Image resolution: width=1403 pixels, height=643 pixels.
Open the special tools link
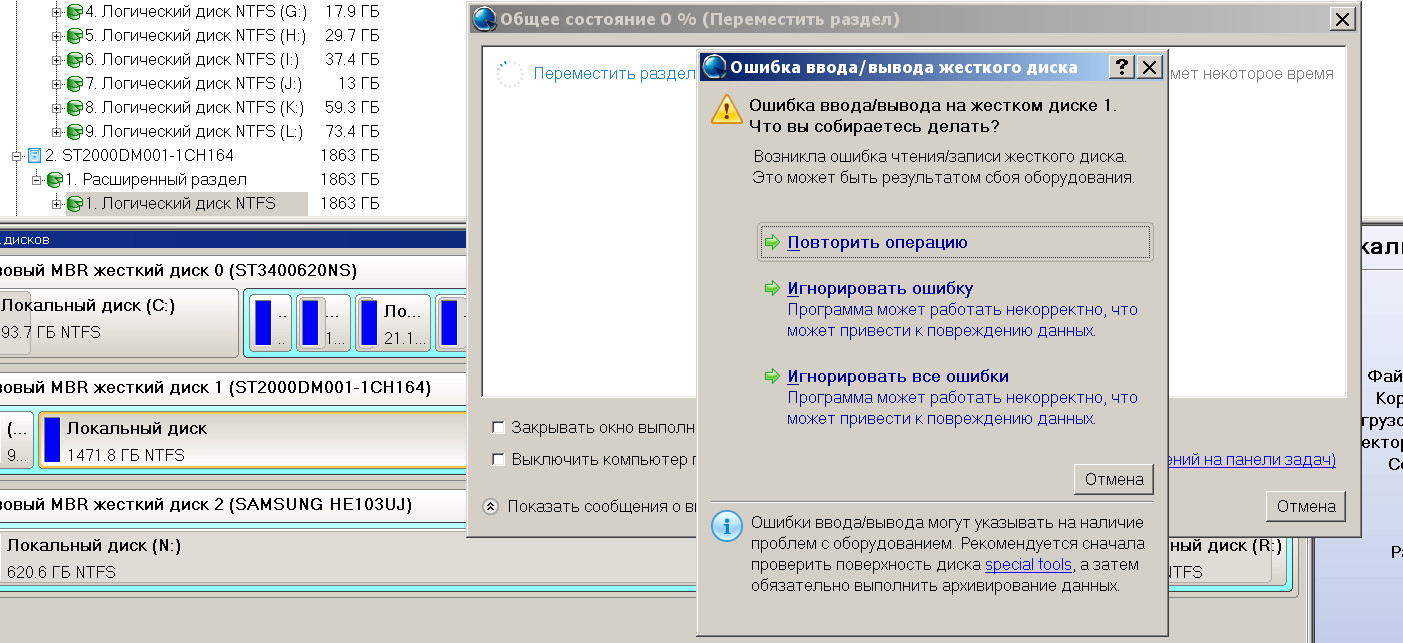(x=1029, y=565)
